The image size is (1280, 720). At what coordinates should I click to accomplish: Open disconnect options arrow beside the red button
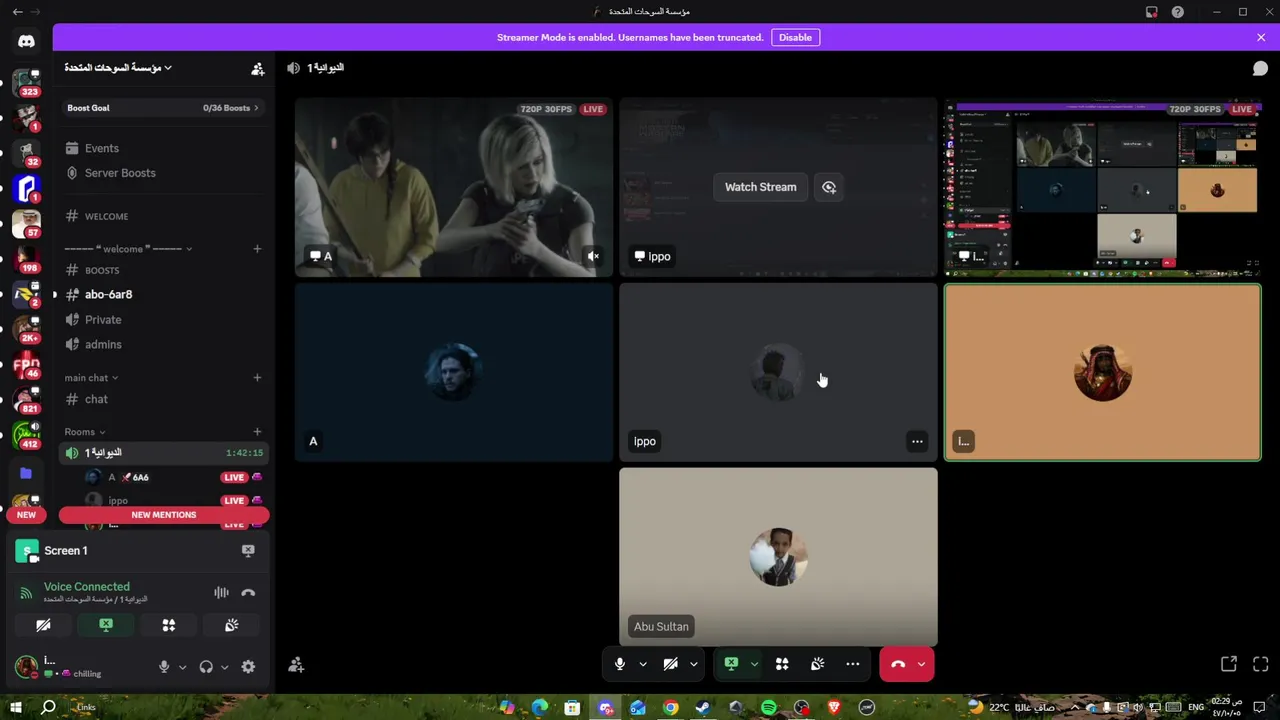pos(921,664)
